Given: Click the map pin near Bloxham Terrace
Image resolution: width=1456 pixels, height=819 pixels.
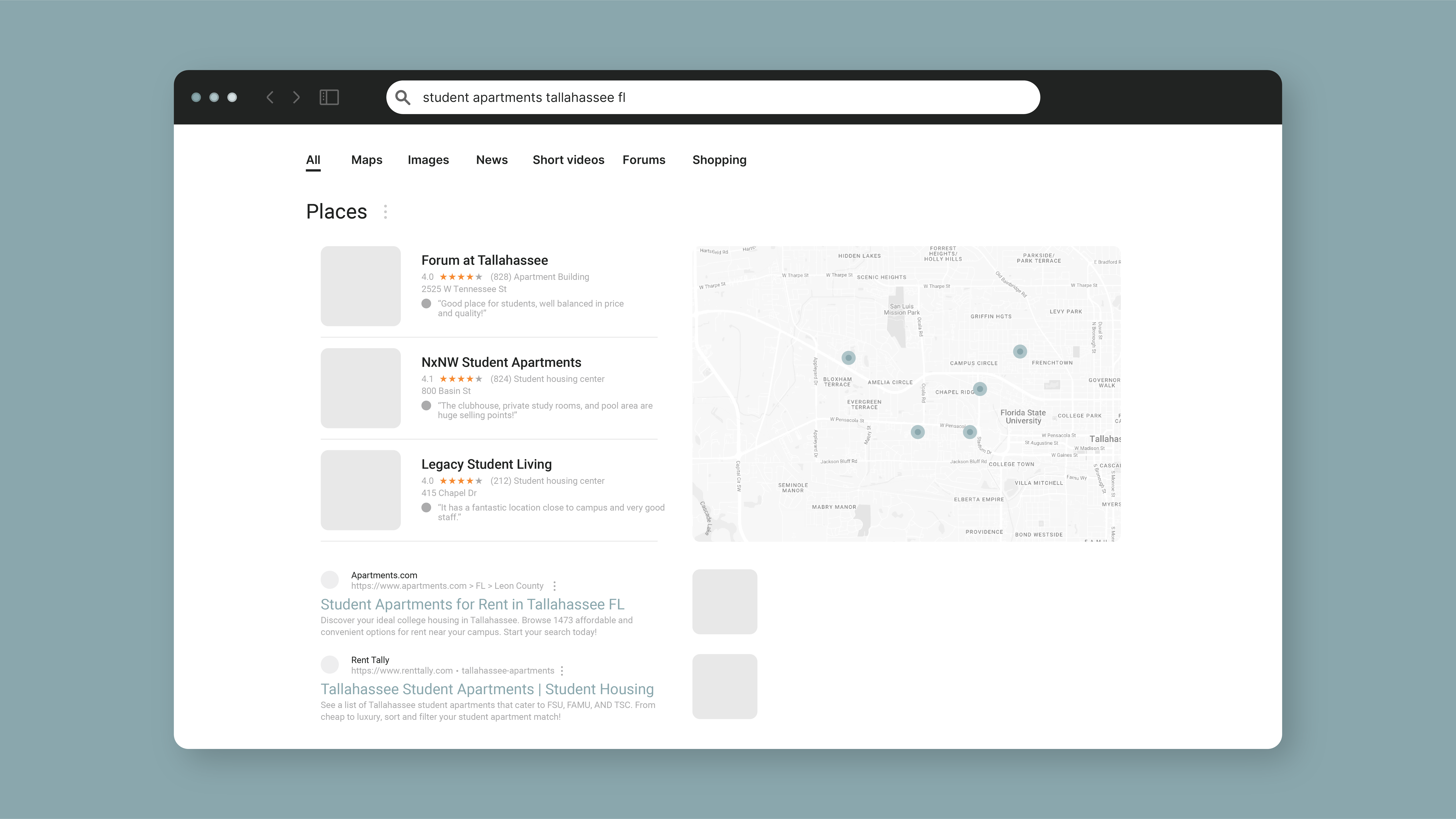Looking at the screenshot, I should pyautogui.click(x=848, y=358).
